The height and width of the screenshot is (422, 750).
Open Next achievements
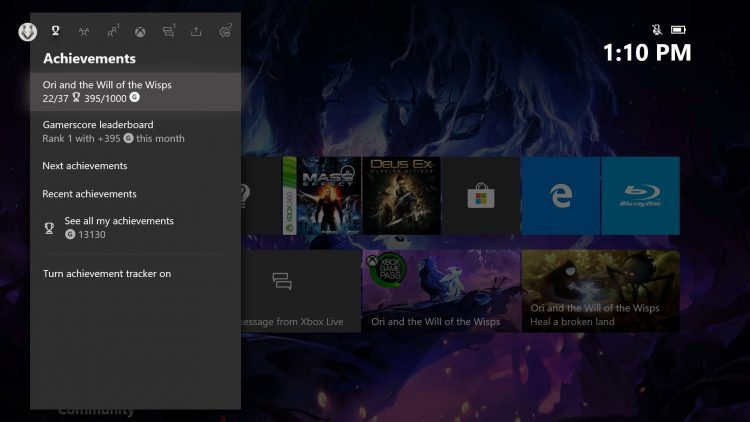(x=135, y=166)
